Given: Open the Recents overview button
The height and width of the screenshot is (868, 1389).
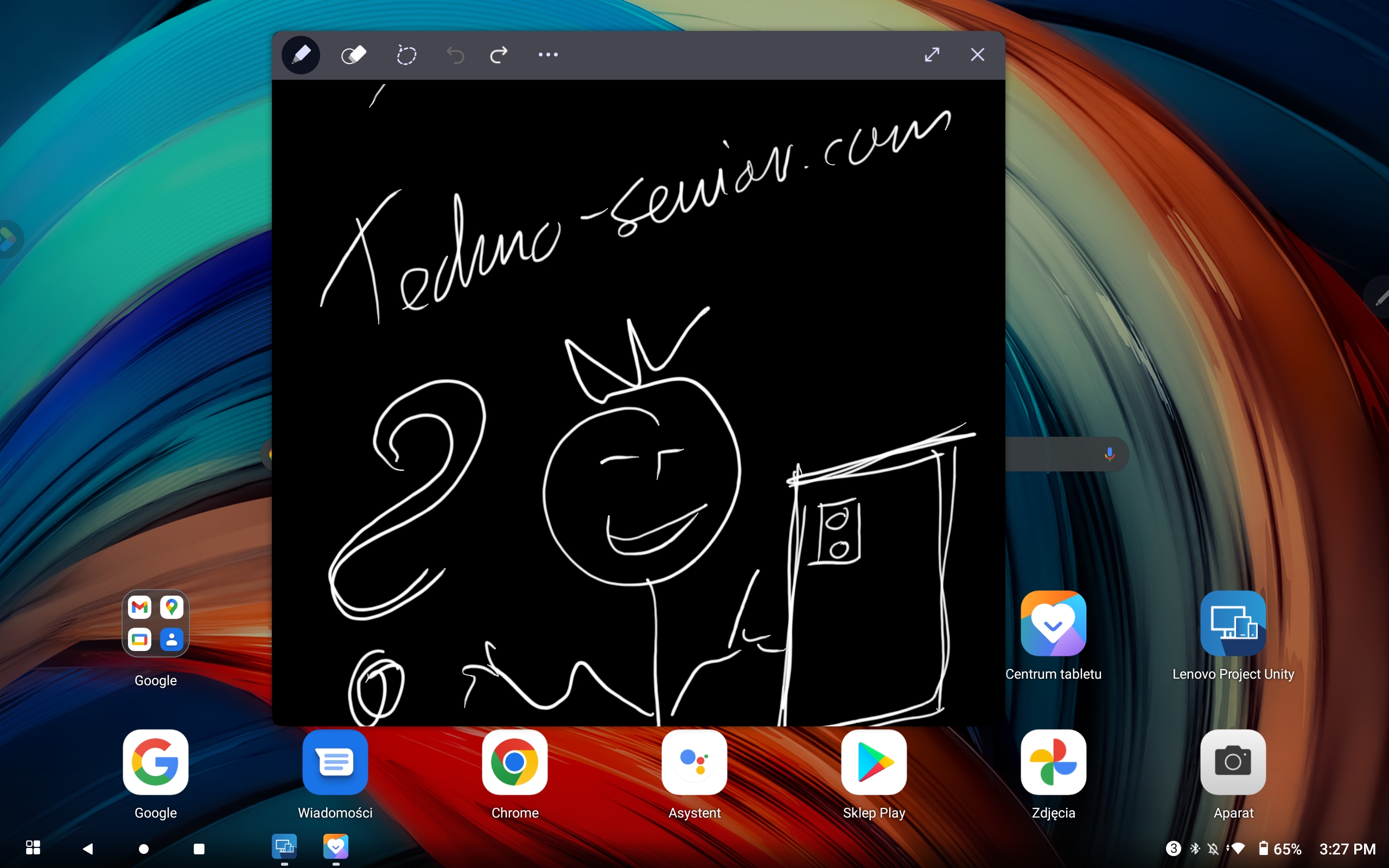Looking at the screenshot, I should click(199, 848).
